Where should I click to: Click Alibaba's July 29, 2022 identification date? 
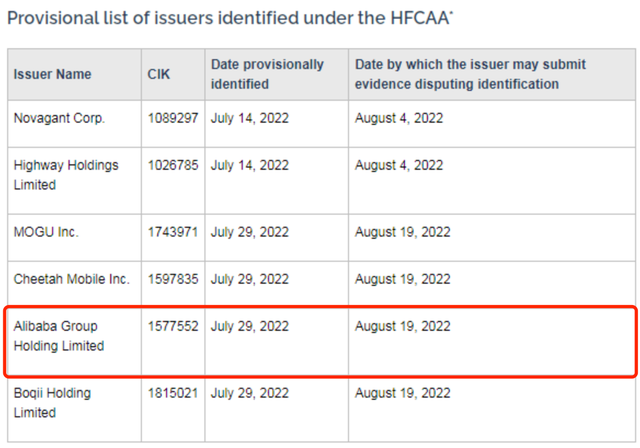249,327
